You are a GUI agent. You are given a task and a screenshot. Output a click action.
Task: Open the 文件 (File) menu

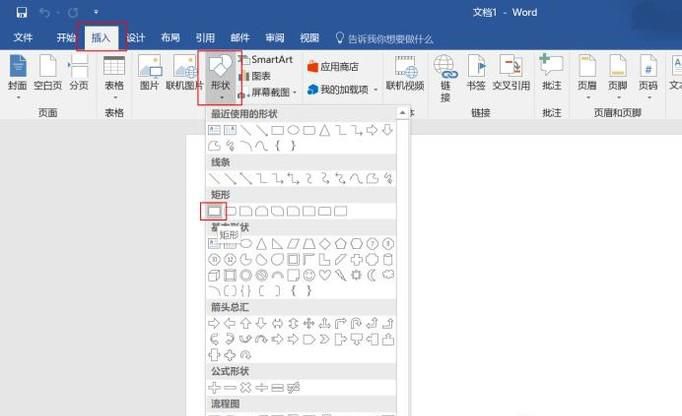pos(23,38)
